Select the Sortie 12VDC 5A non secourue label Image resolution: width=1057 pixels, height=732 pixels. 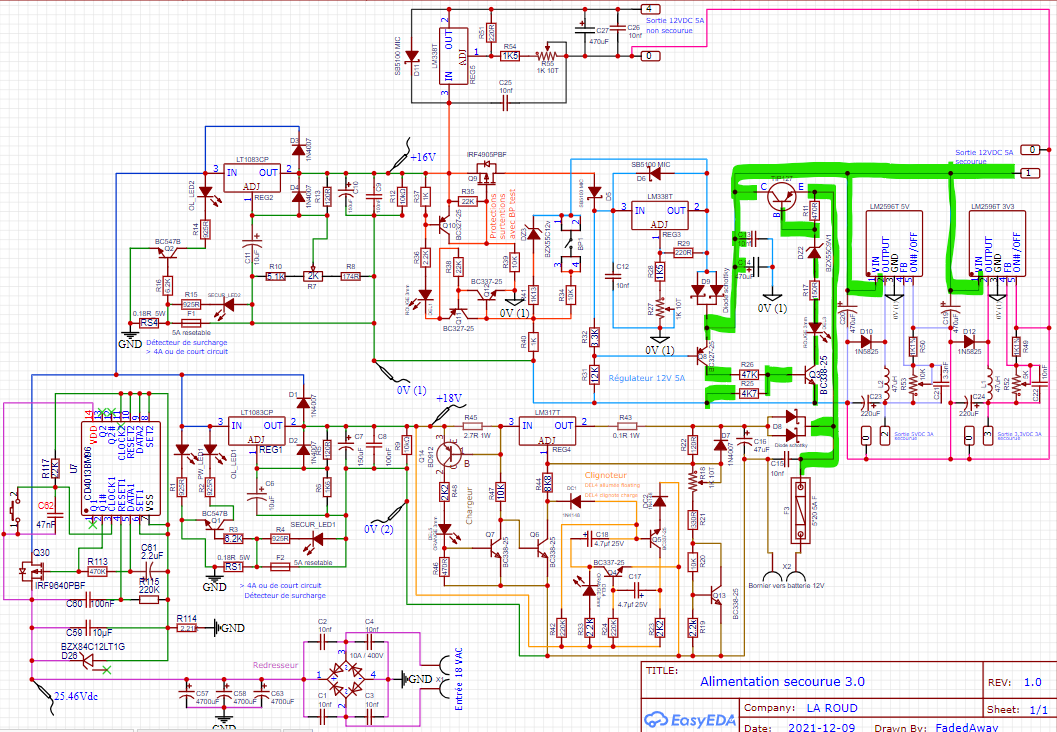click(x=675, y=26)
